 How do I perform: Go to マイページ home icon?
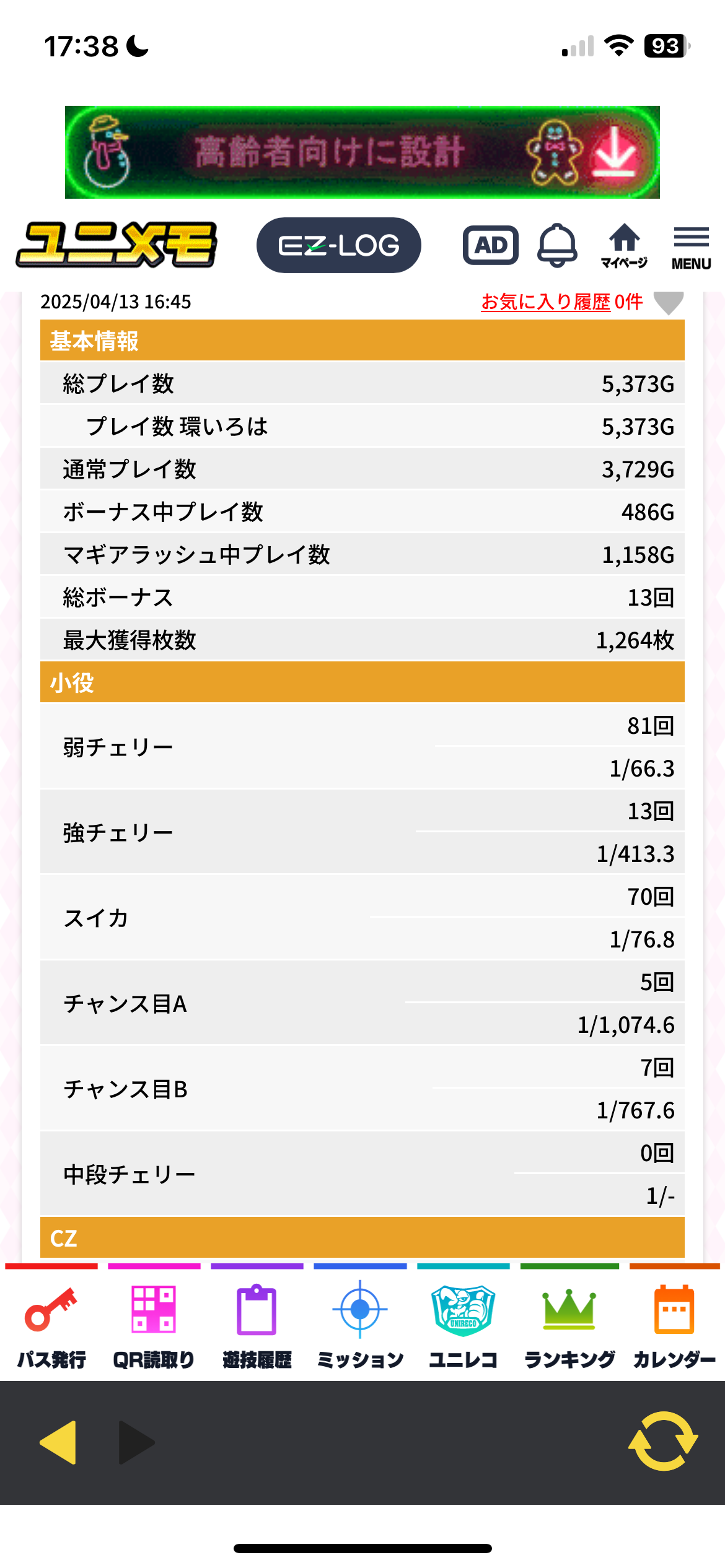tap(624, 245)
